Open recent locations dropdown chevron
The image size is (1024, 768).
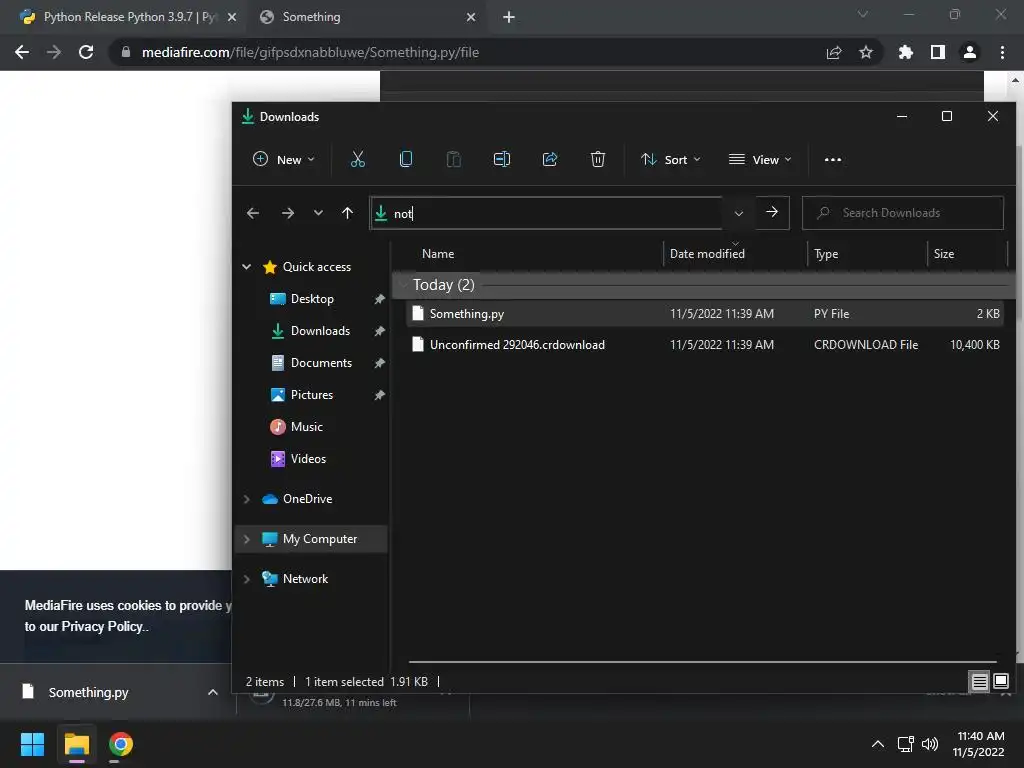pos(318,213)
